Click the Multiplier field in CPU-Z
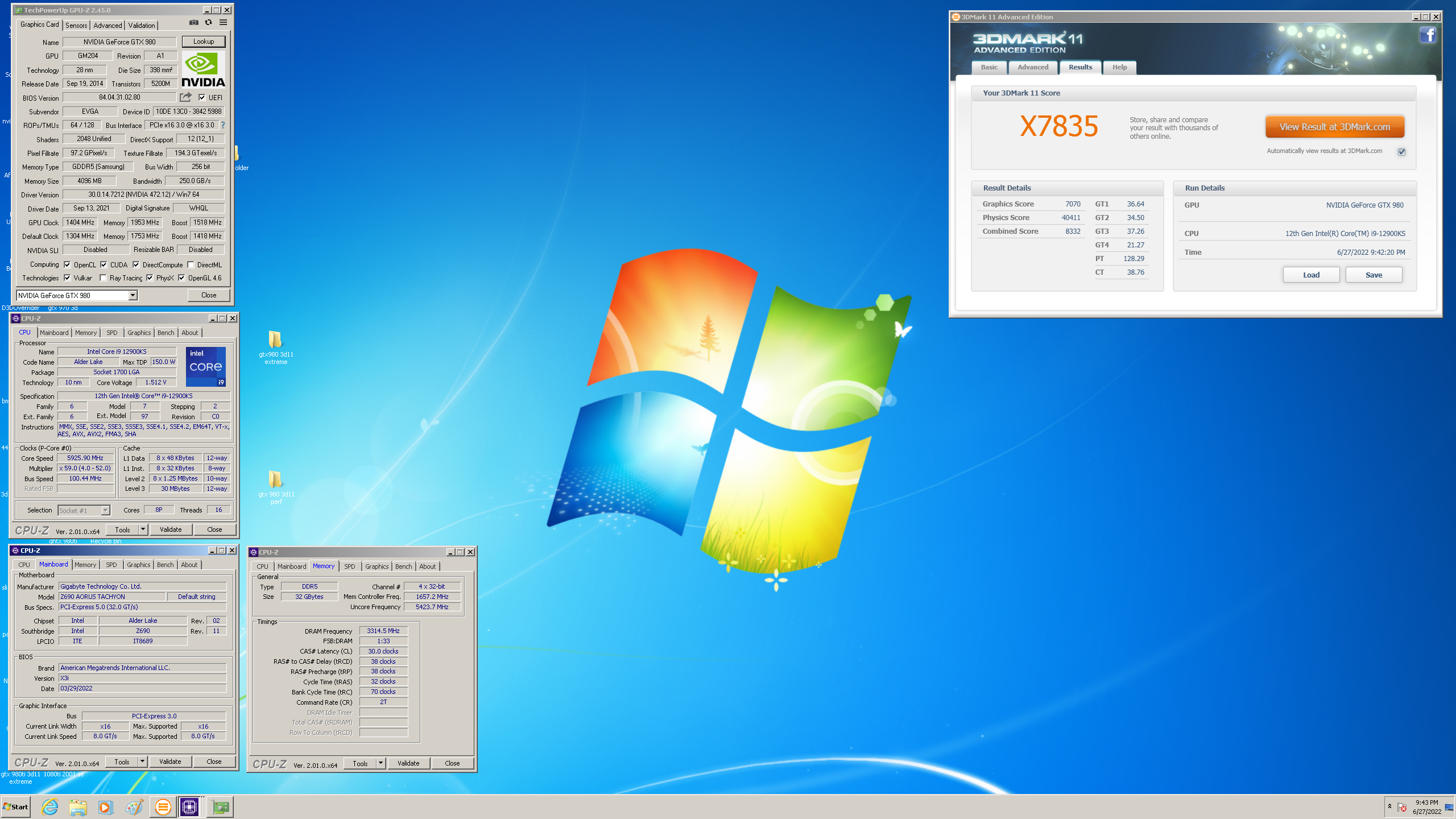This screenshot has width=1456, height=819. 85,469
